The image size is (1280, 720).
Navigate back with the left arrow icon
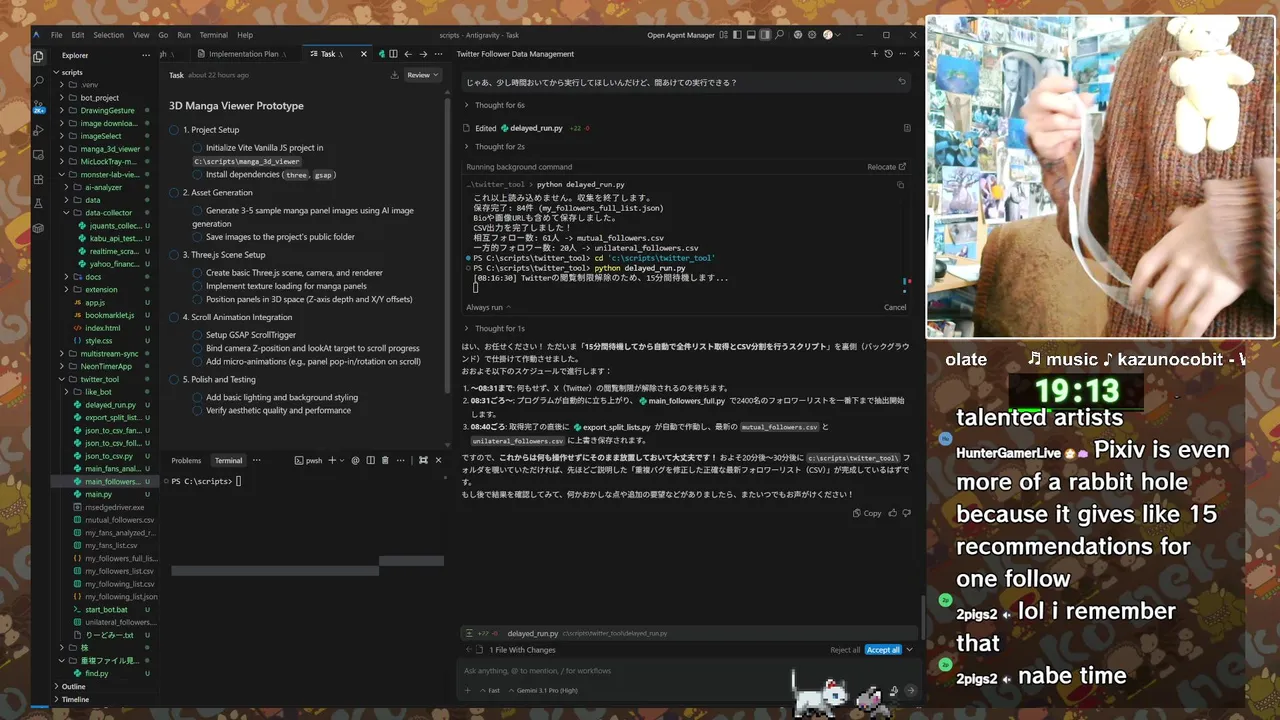408,54
